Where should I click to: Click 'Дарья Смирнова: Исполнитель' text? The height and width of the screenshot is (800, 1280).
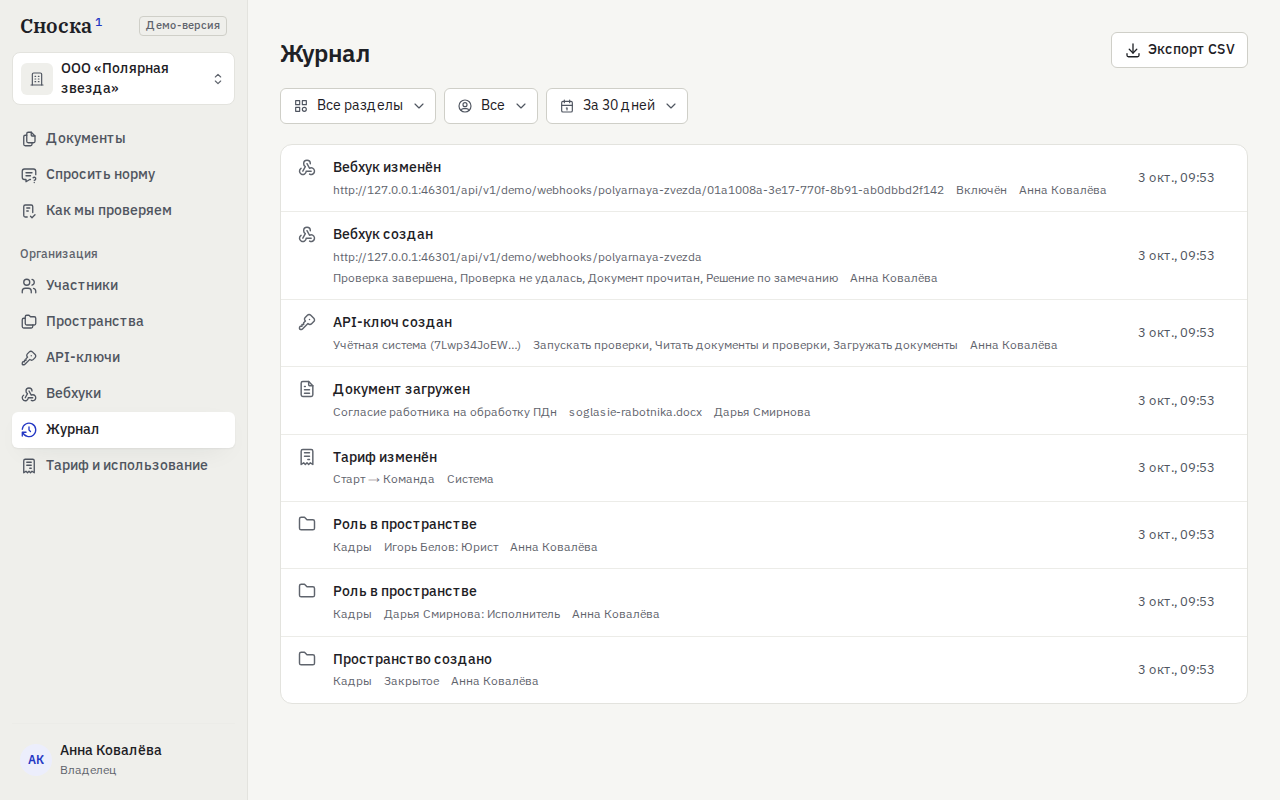[472, 614]
